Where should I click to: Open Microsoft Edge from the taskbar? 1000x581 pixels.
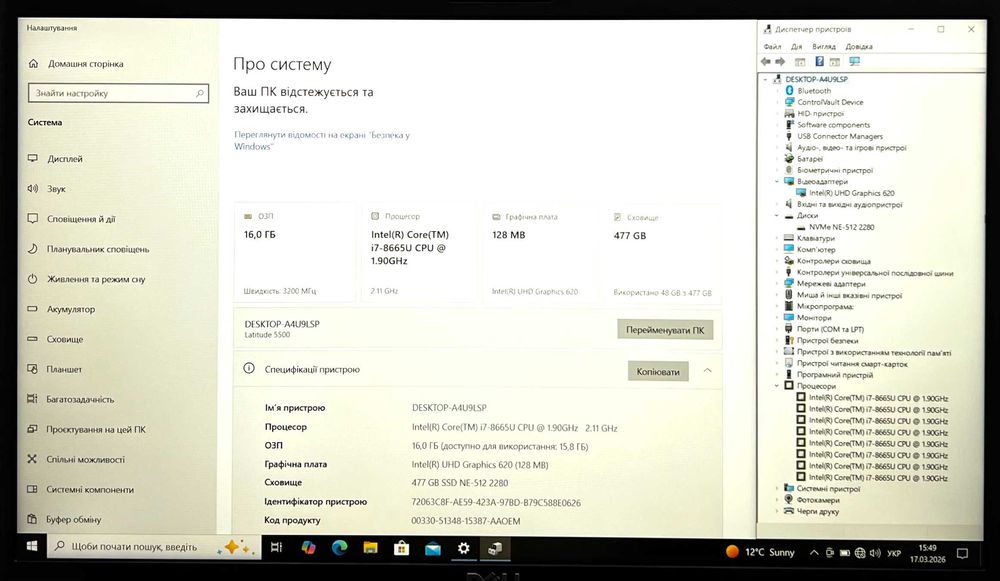[339, 548]
